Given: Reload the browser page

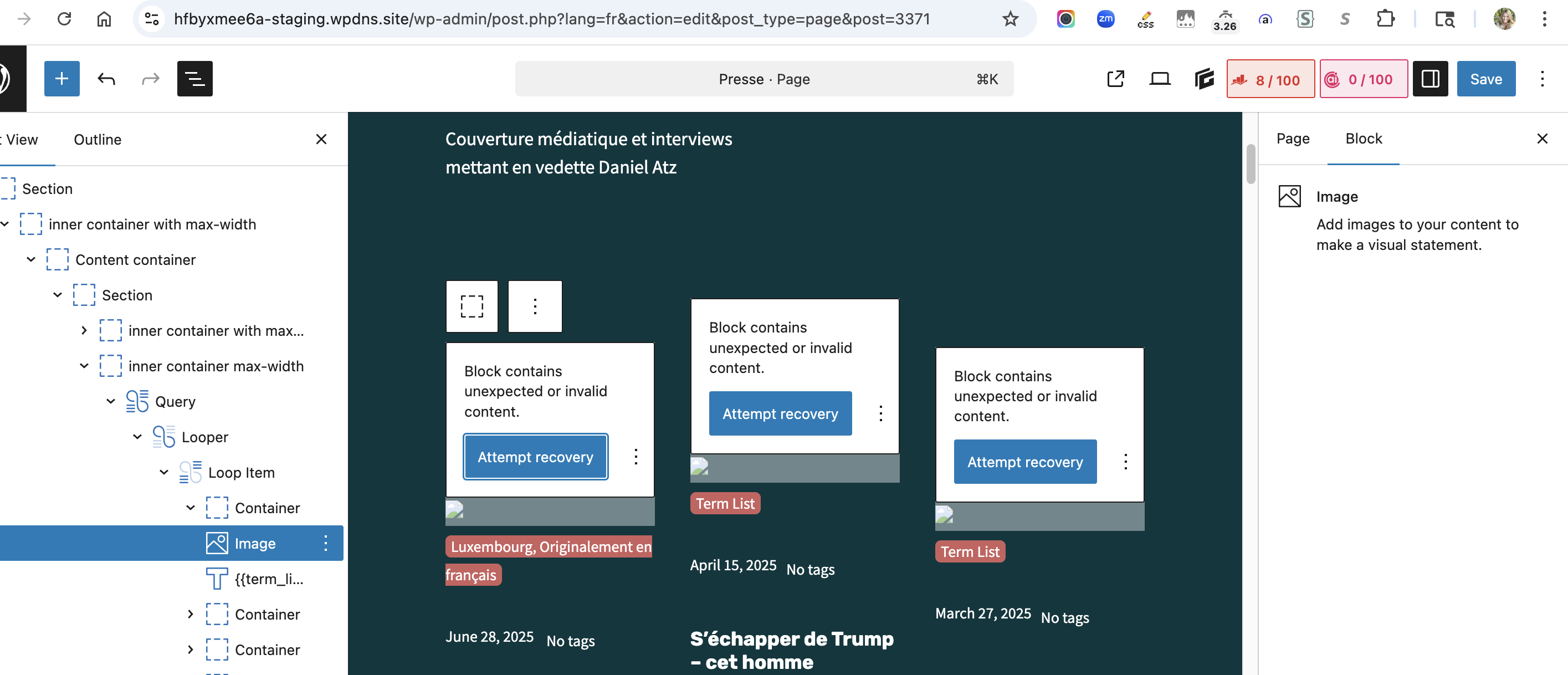Looking at the screenshot, I should tap(64, 19).
